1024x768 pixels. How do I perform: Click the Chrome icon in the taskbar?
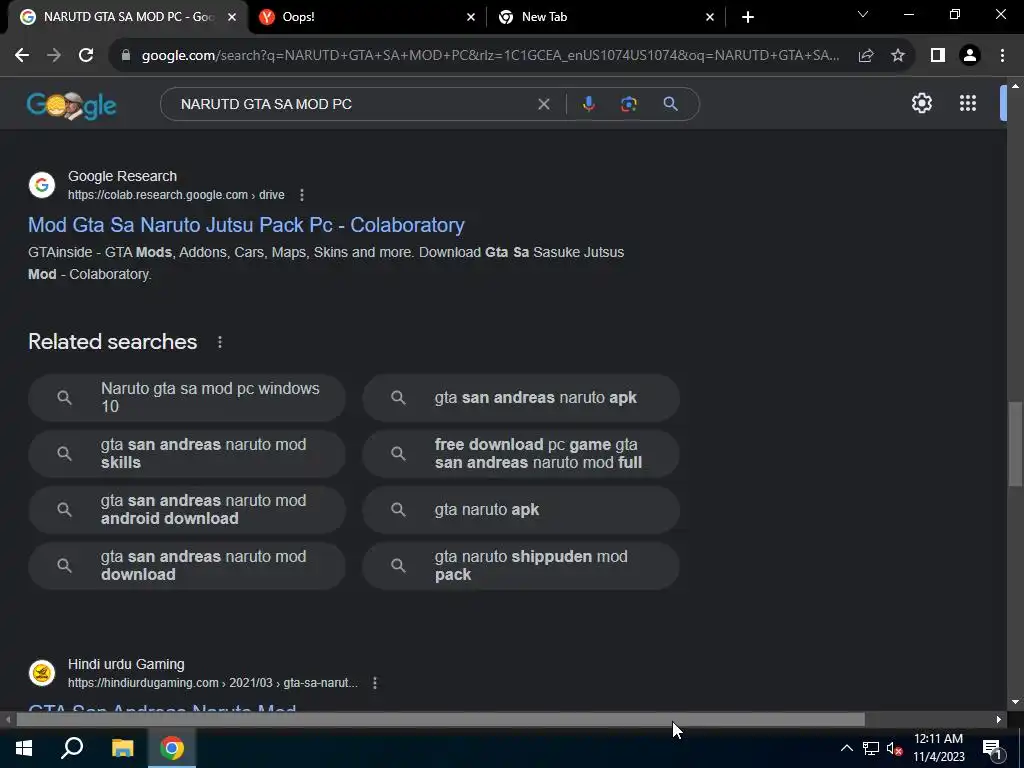point(172,748)
